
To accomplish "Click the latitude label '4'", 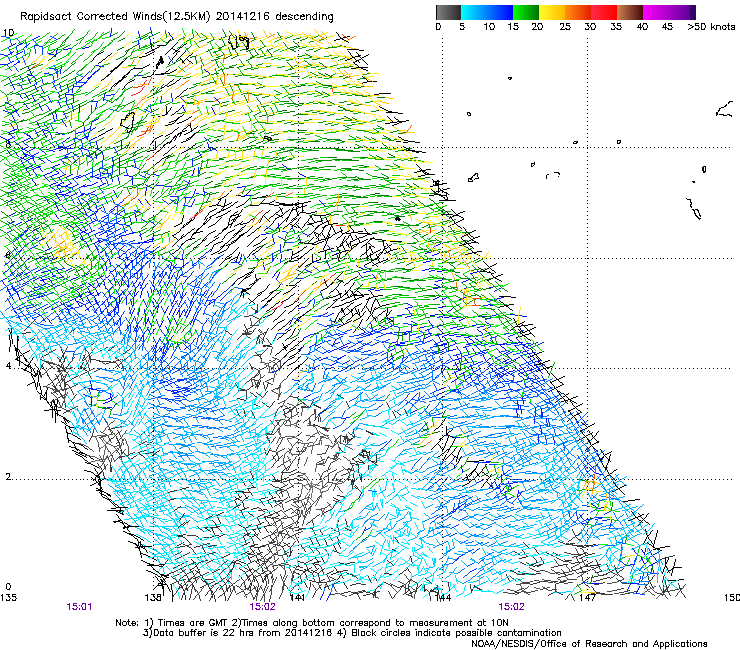I will point(8,366).
